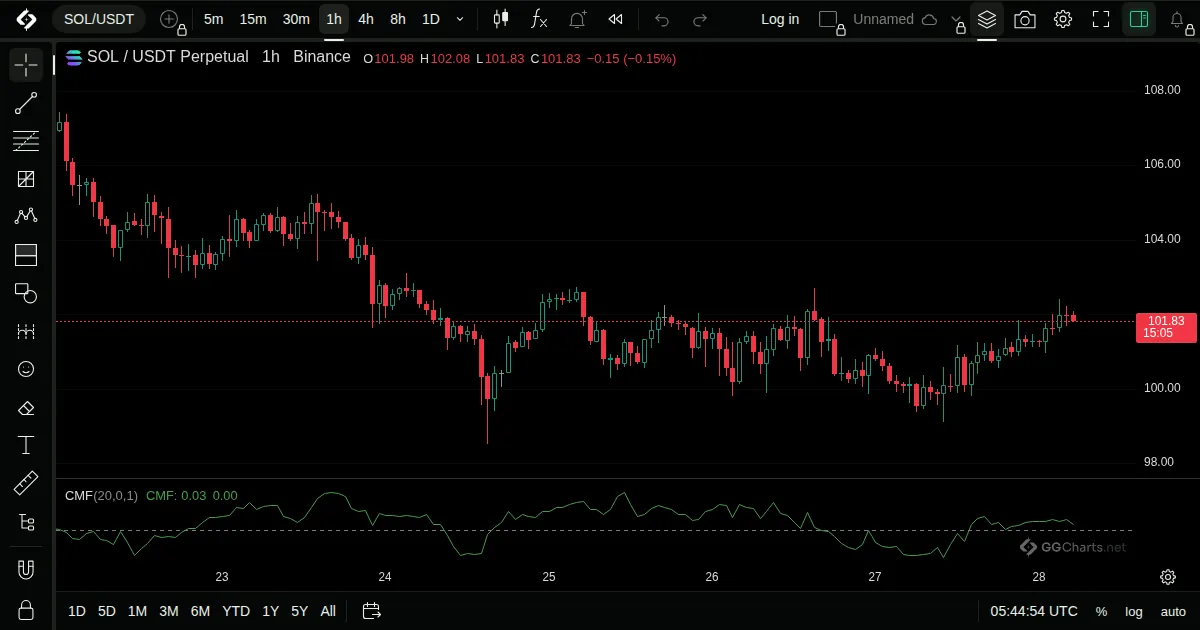This screenshot has width=1200, height=630.
Task: Open the object tree panel
Action: pos(26,521)
